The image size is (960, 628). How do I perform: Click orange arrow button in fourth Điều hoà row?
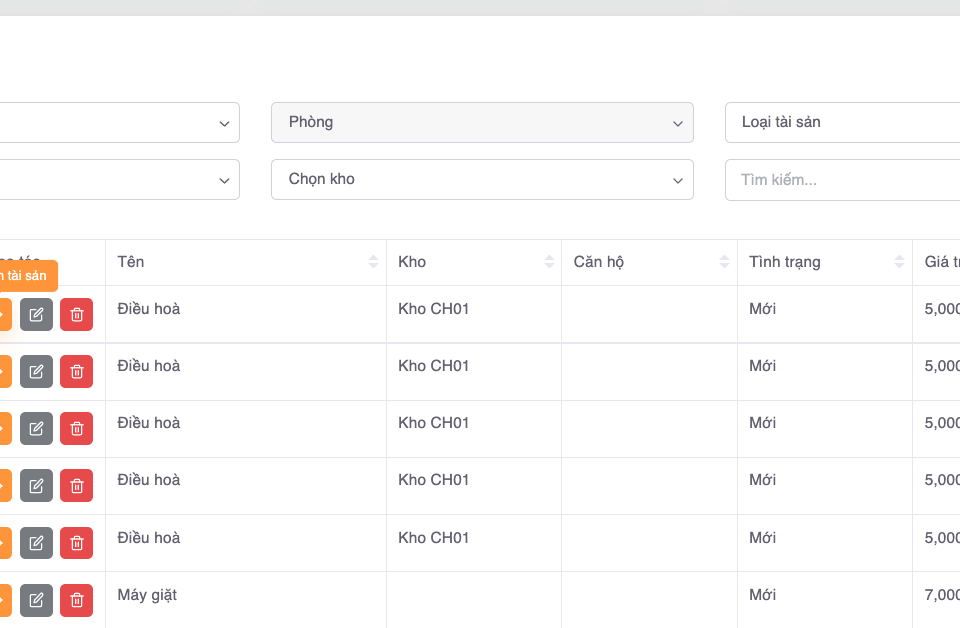[x=4, y=486]
